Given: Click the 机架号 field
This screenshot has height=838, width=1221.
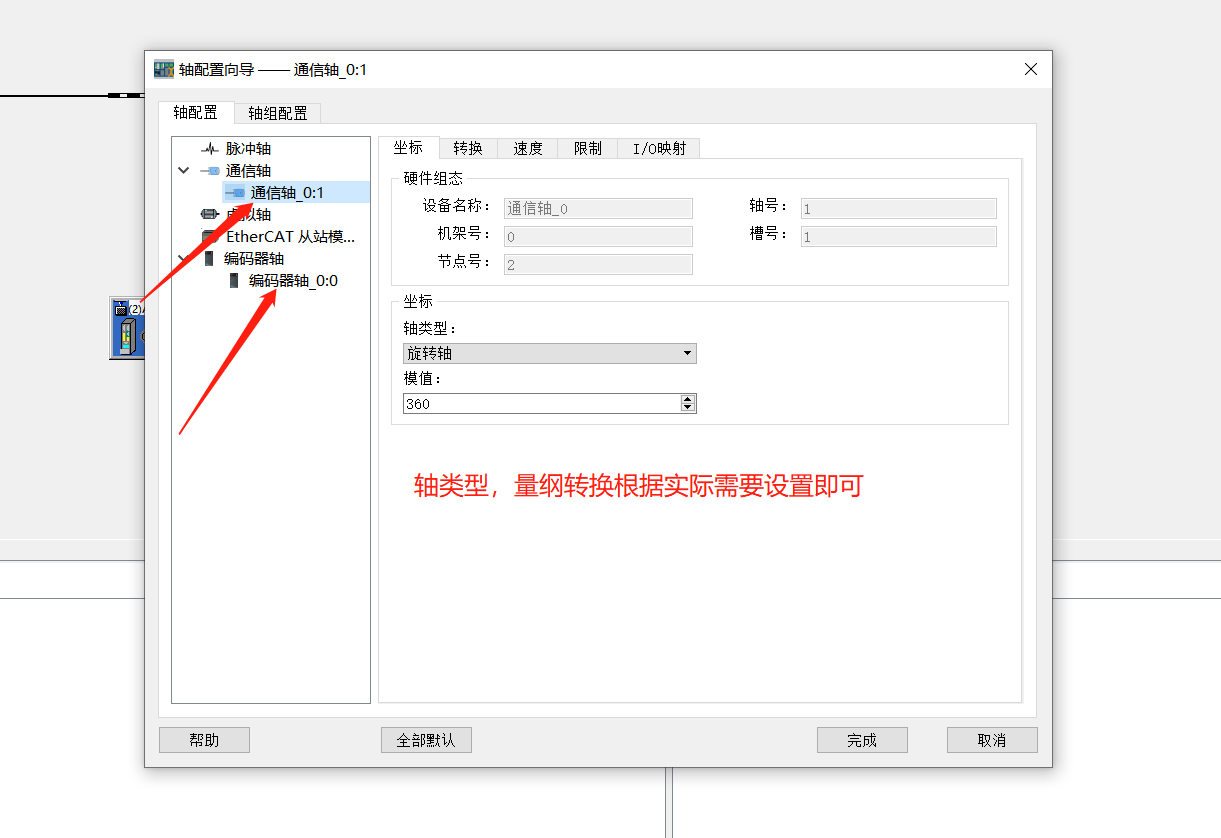Looking at the screenshot, I should [x=598, y=236].
